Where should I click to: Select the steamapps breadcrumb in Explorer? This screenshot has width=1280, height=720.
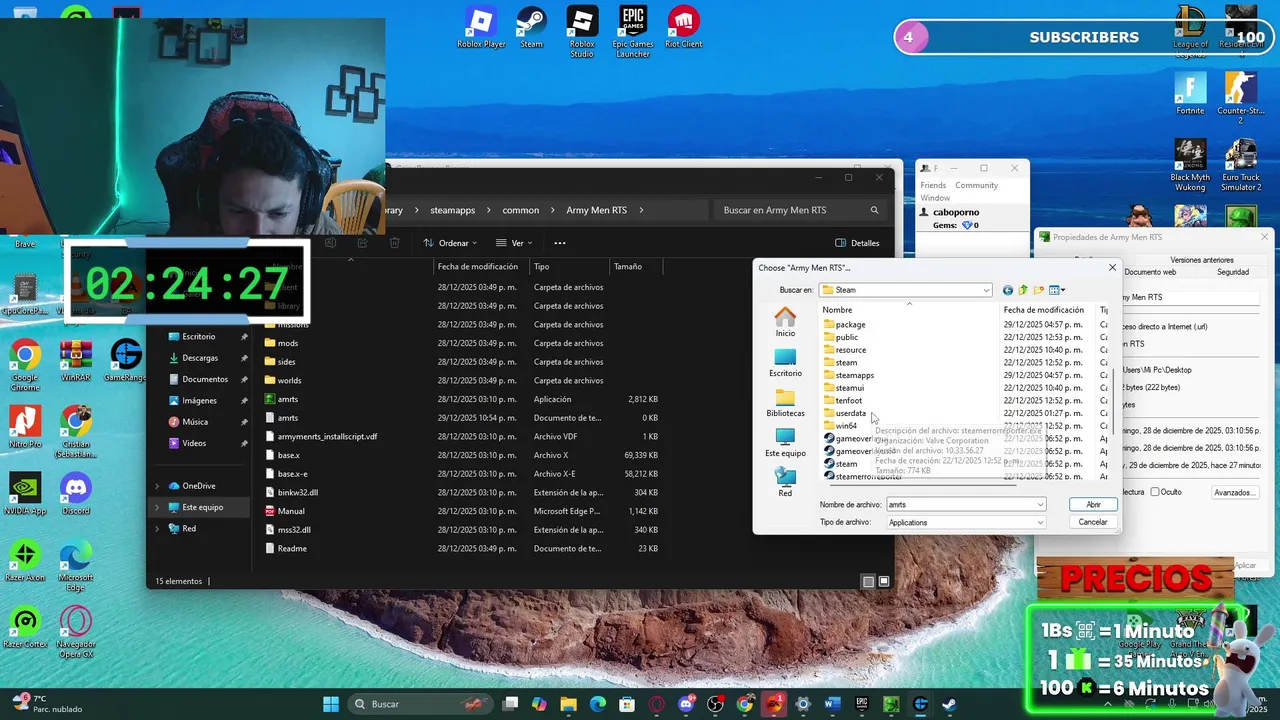click(x=453, y=210)
